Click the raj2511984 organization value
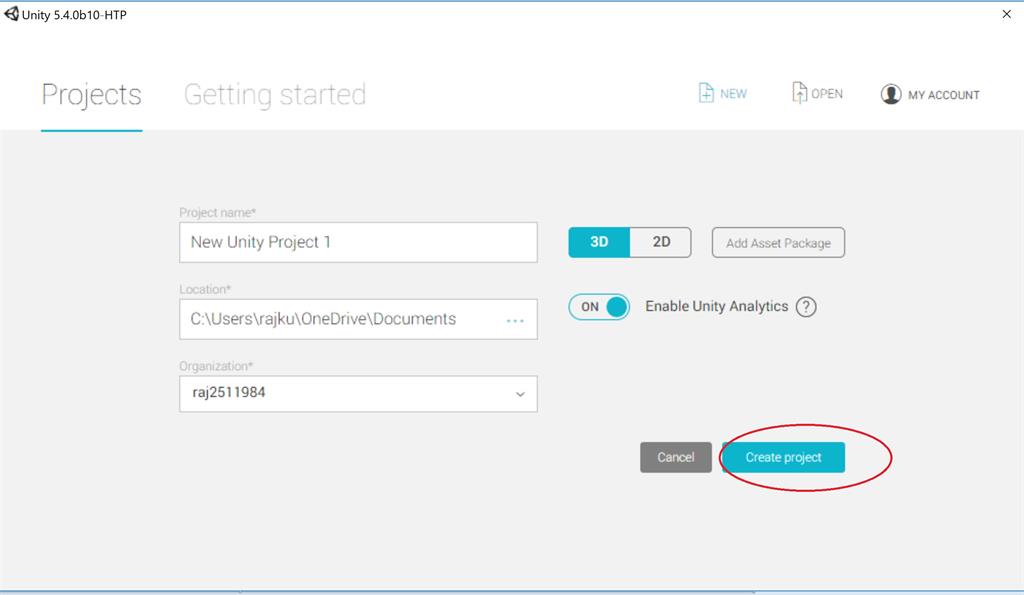1024x595 pixels. coord(229,393)
